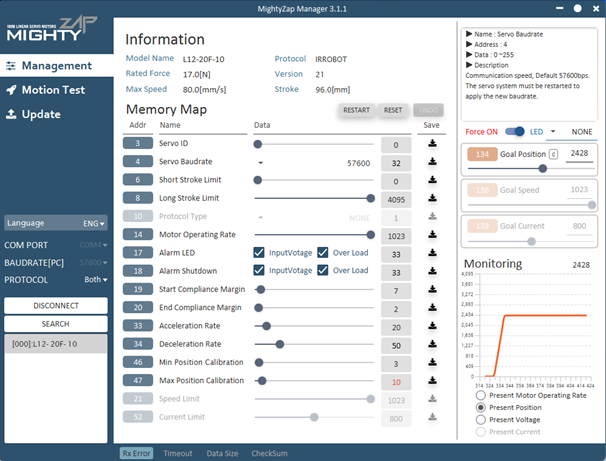Save the Long Stroke Limit value
The image size is (606, 461).
click(432, 198)
